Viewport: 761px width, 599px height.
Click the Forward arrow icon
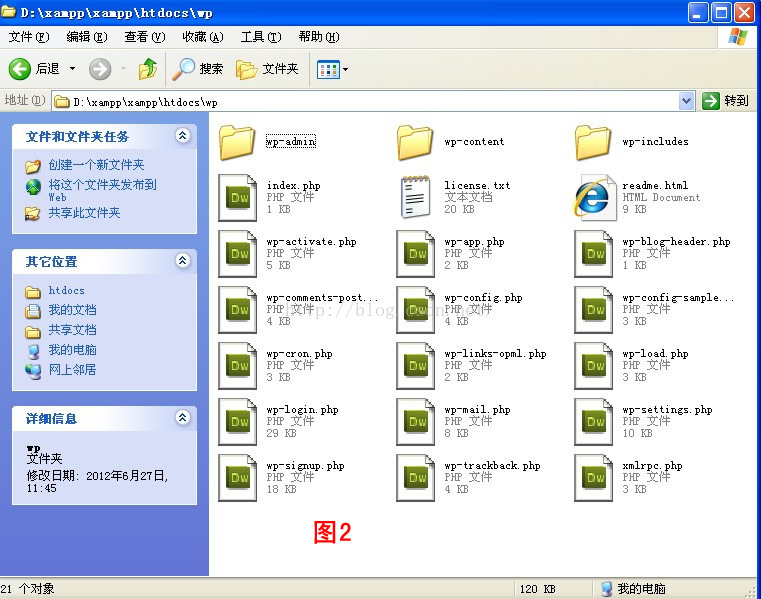pos(100,69)
